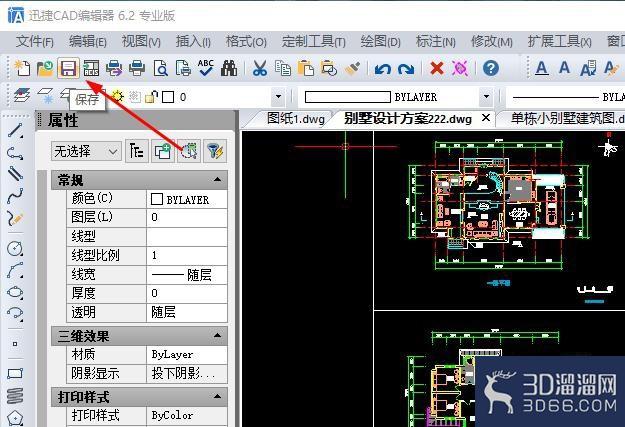The height and width of the screenshot is (427, 625).
Task: Select the Circle drawing tool
Action: [15, 249]
